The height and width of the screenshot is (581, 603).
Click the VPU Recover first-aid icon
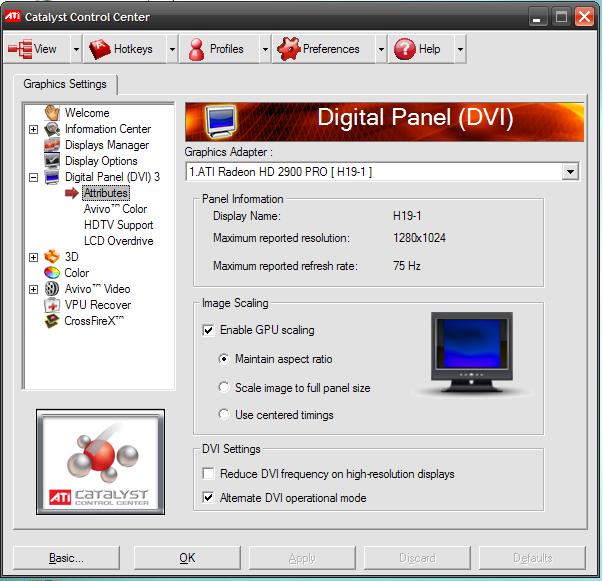(x=52, y=305)
